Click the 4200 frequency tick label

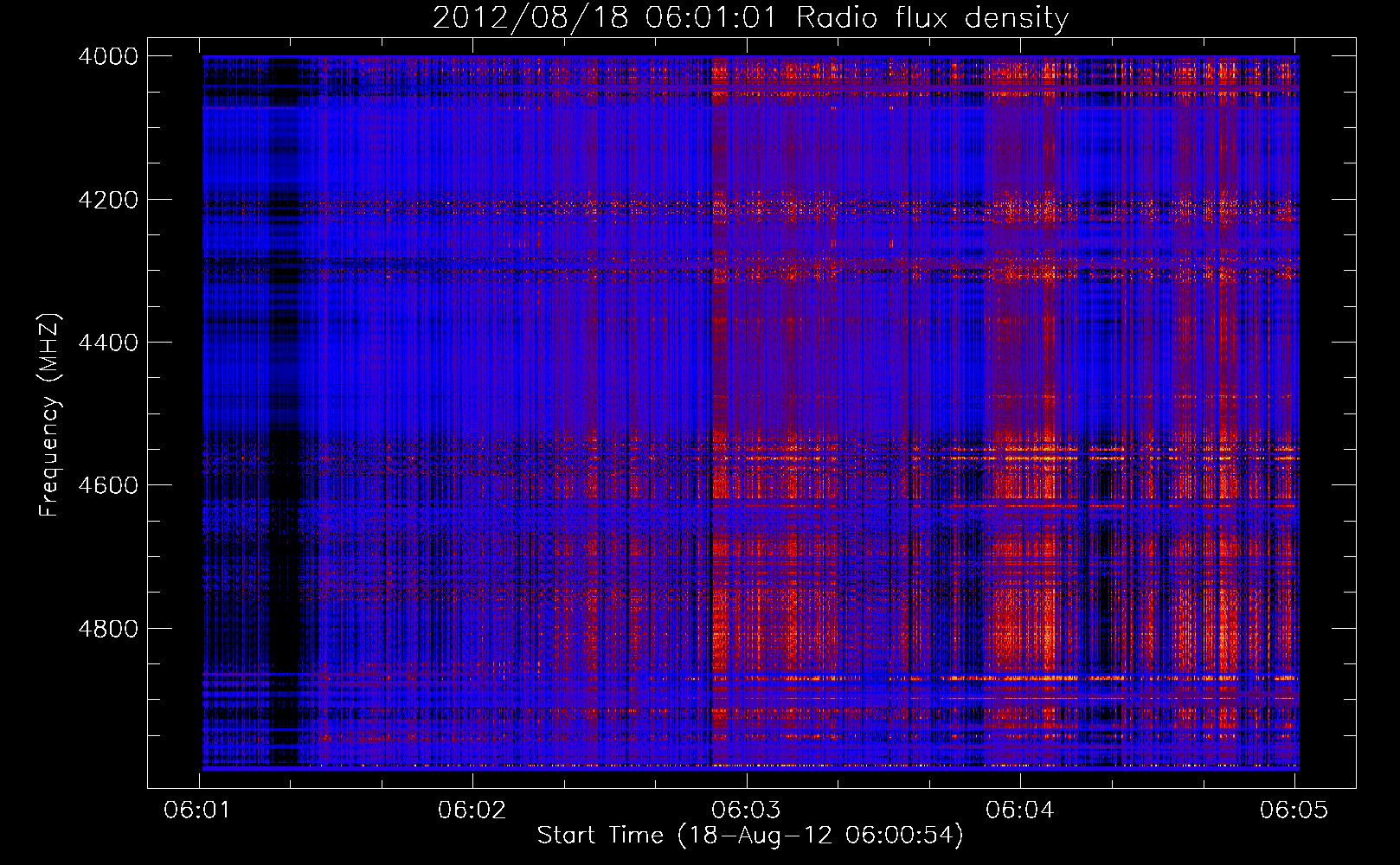[108, 200]
